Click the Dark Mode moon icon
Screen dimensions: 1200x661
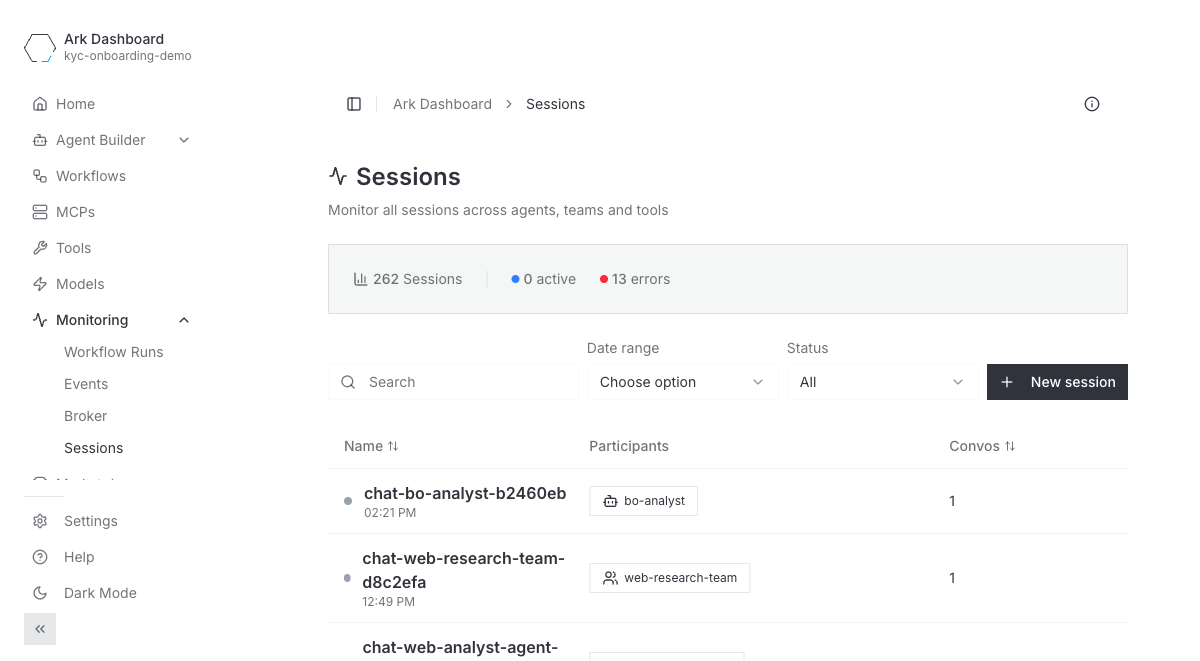click(x=40, y=593)
